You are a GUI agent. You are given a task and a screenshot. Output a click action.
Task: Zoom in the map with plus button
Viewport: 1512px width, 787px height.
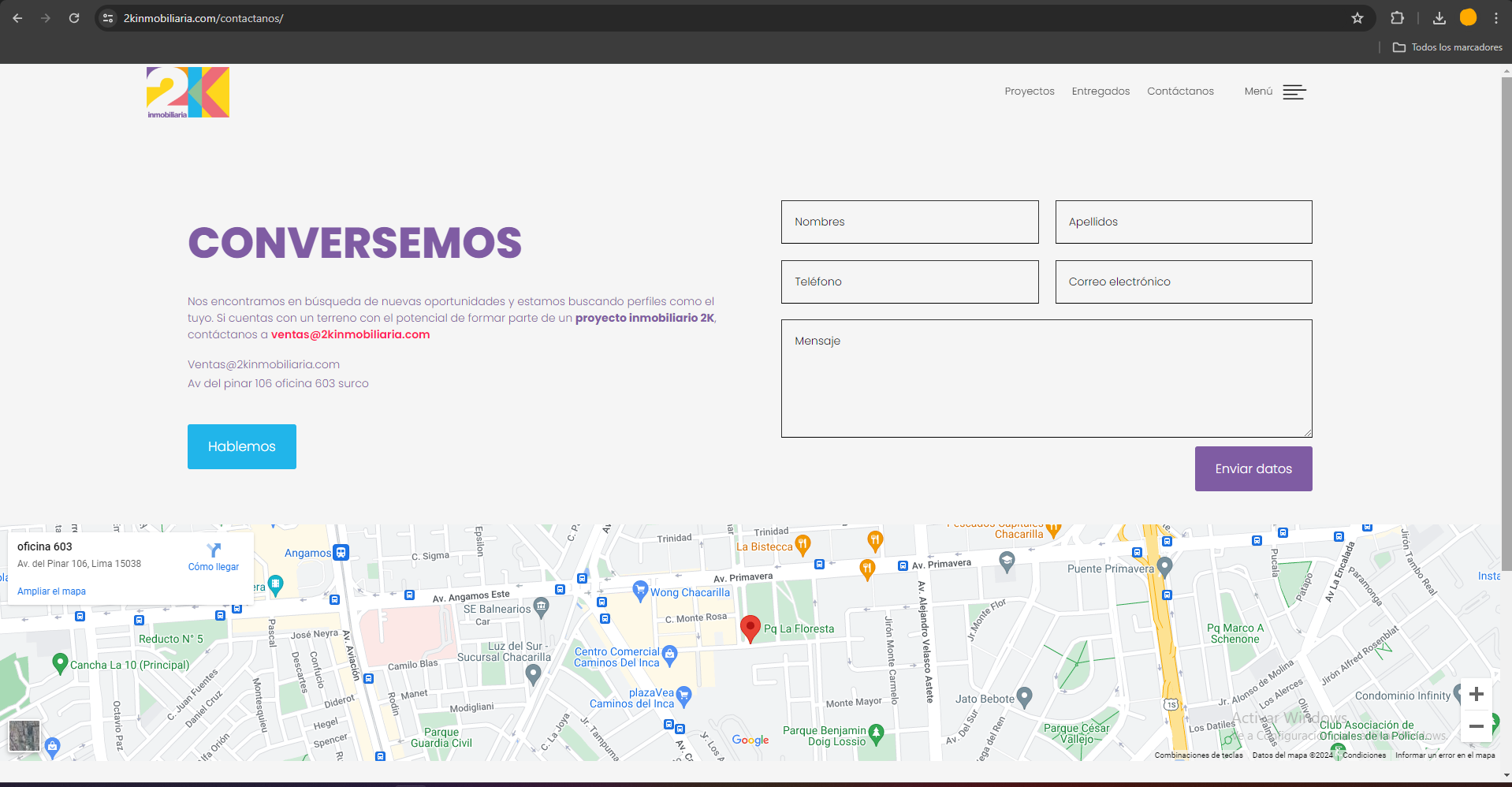1477,694
